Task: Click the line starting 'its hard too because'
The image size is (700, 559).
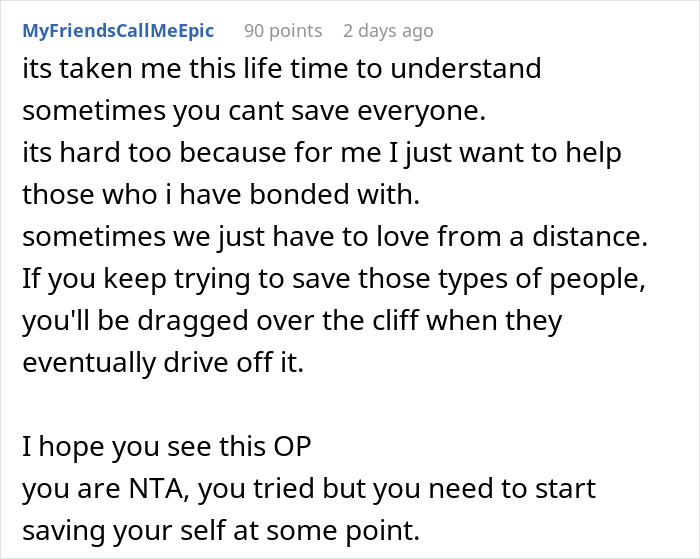Action: (x=321, y=154)
